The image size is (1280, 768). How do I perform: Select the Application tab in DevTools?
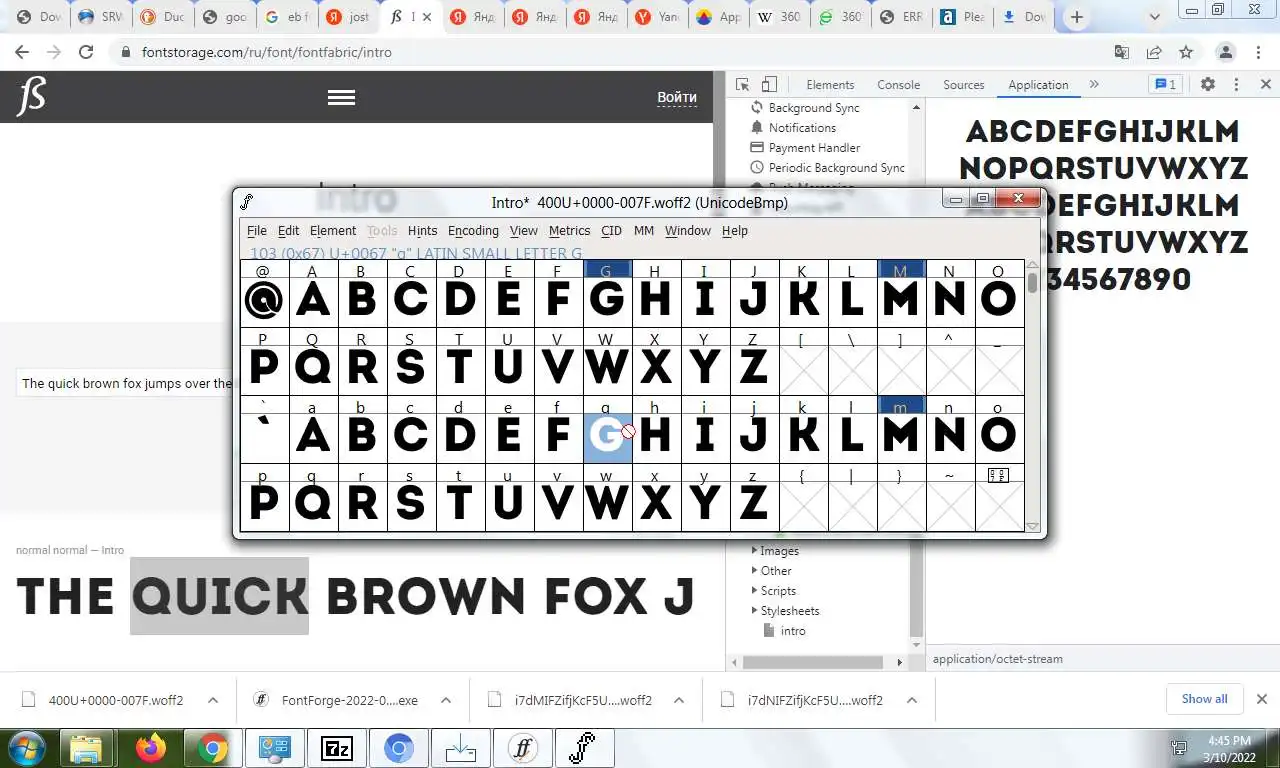click(1038, 85)
